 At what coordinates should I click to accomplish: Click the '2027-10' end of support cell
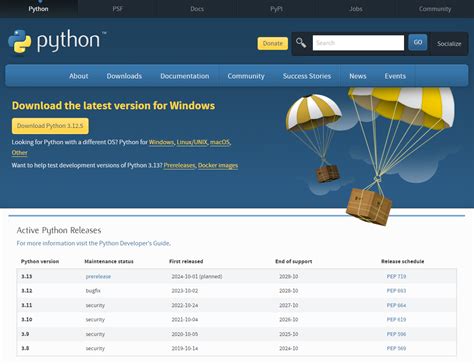289,305
